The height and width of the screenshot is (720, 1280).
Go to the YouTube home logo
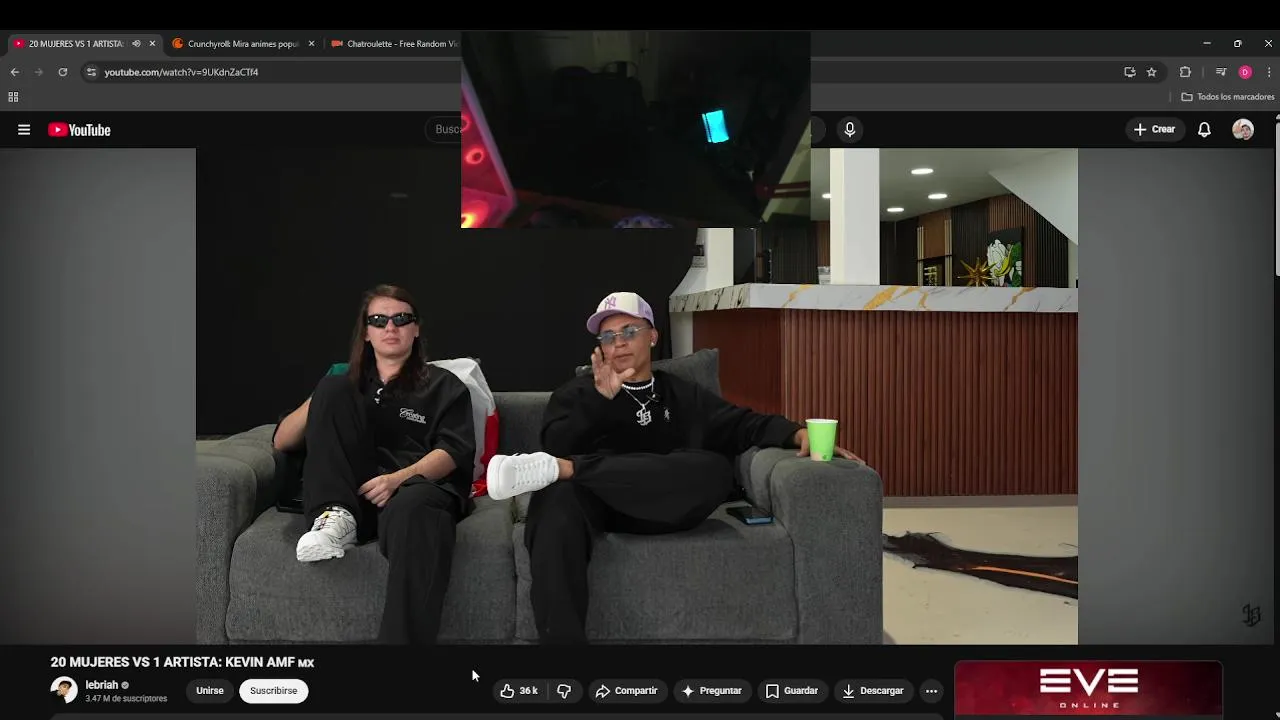pos(79,130)
